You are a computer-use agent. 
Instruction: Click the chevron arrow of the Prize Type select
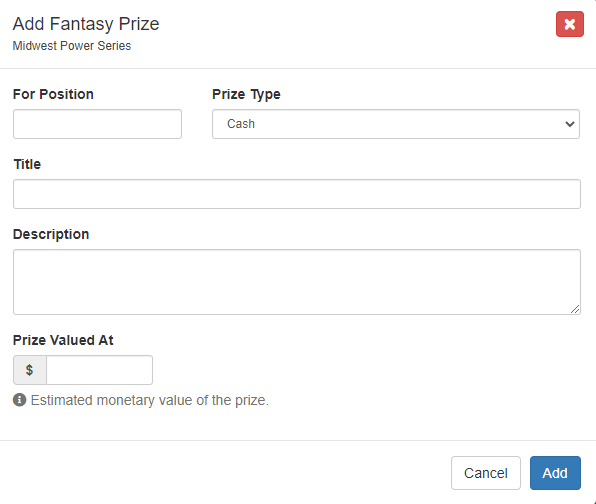coord(569,124)
